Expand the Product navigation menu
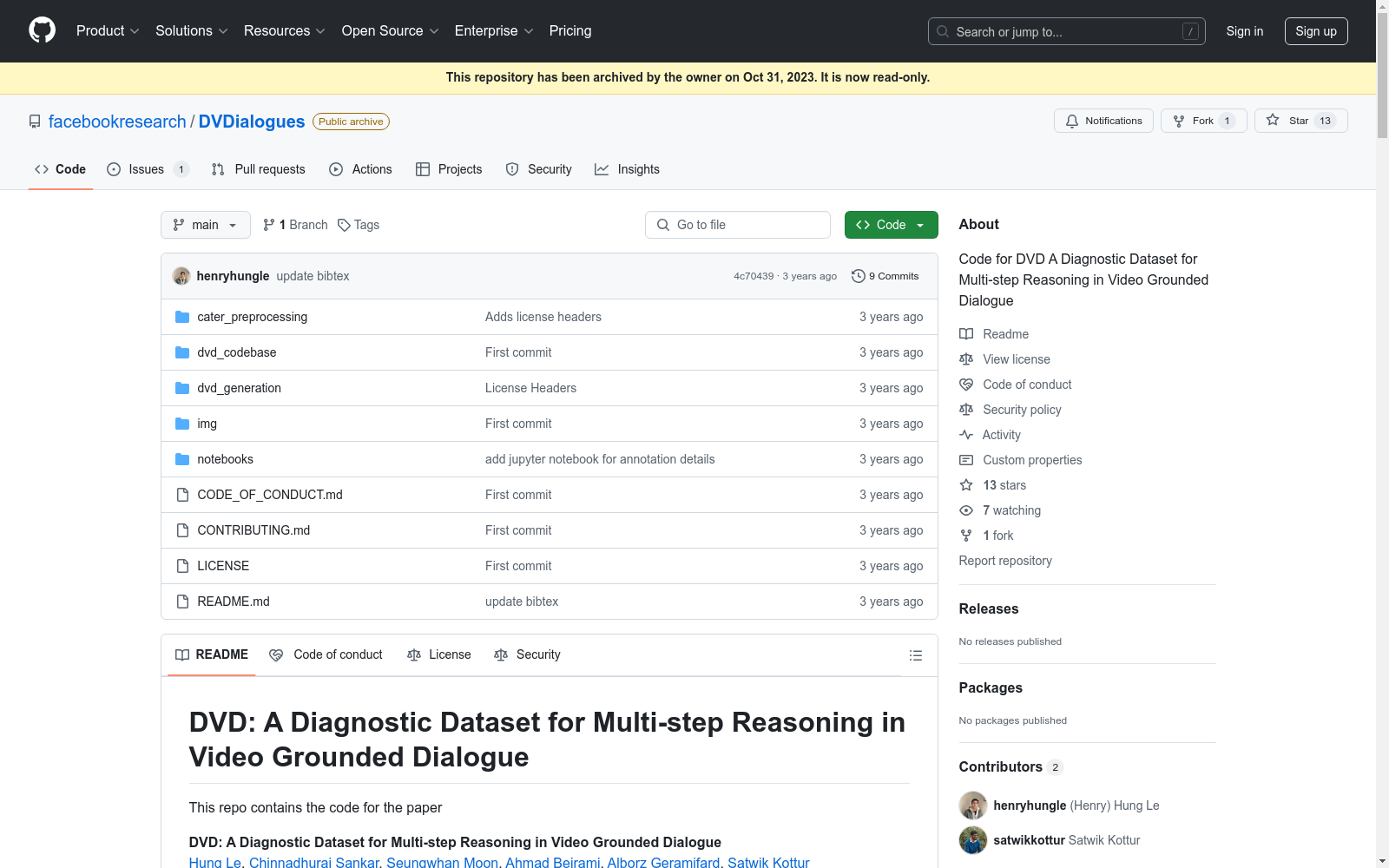This screenshot has height=868, width=1389. [x=108, y=31]
